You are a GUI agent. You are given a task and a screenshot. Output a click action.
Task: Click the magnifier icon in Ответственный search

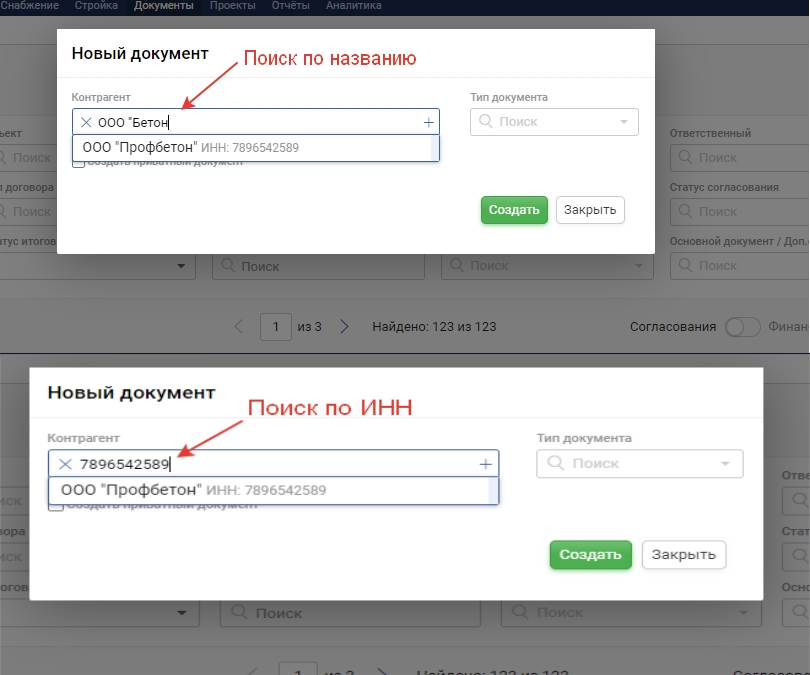click(x=685, y=157)
